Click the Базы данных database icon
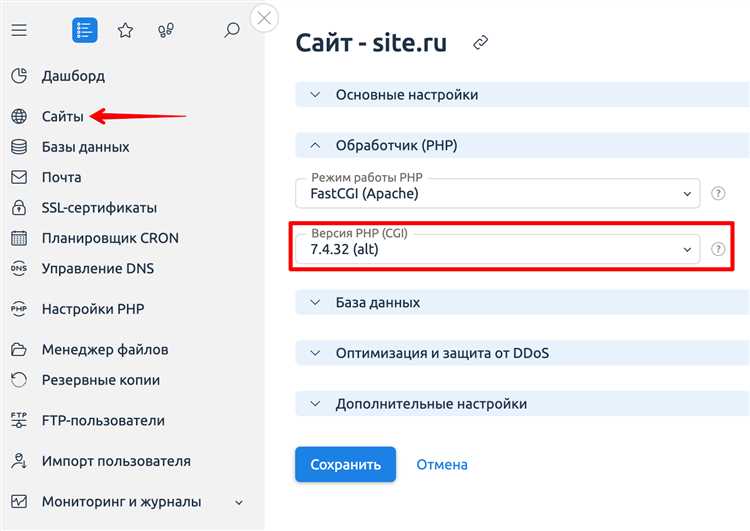The width and height of the screenshot is (750, 531). pos(19,146)
